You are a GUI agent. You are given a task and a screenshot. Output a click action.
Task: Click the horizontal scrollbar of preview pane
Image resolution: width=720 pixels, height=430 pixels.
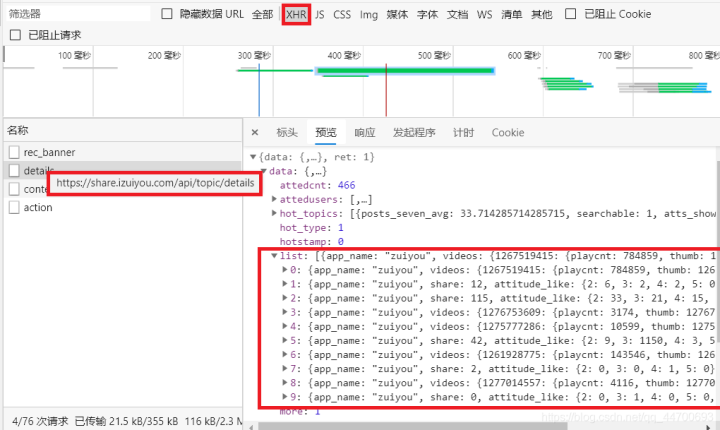pos(412,426)
